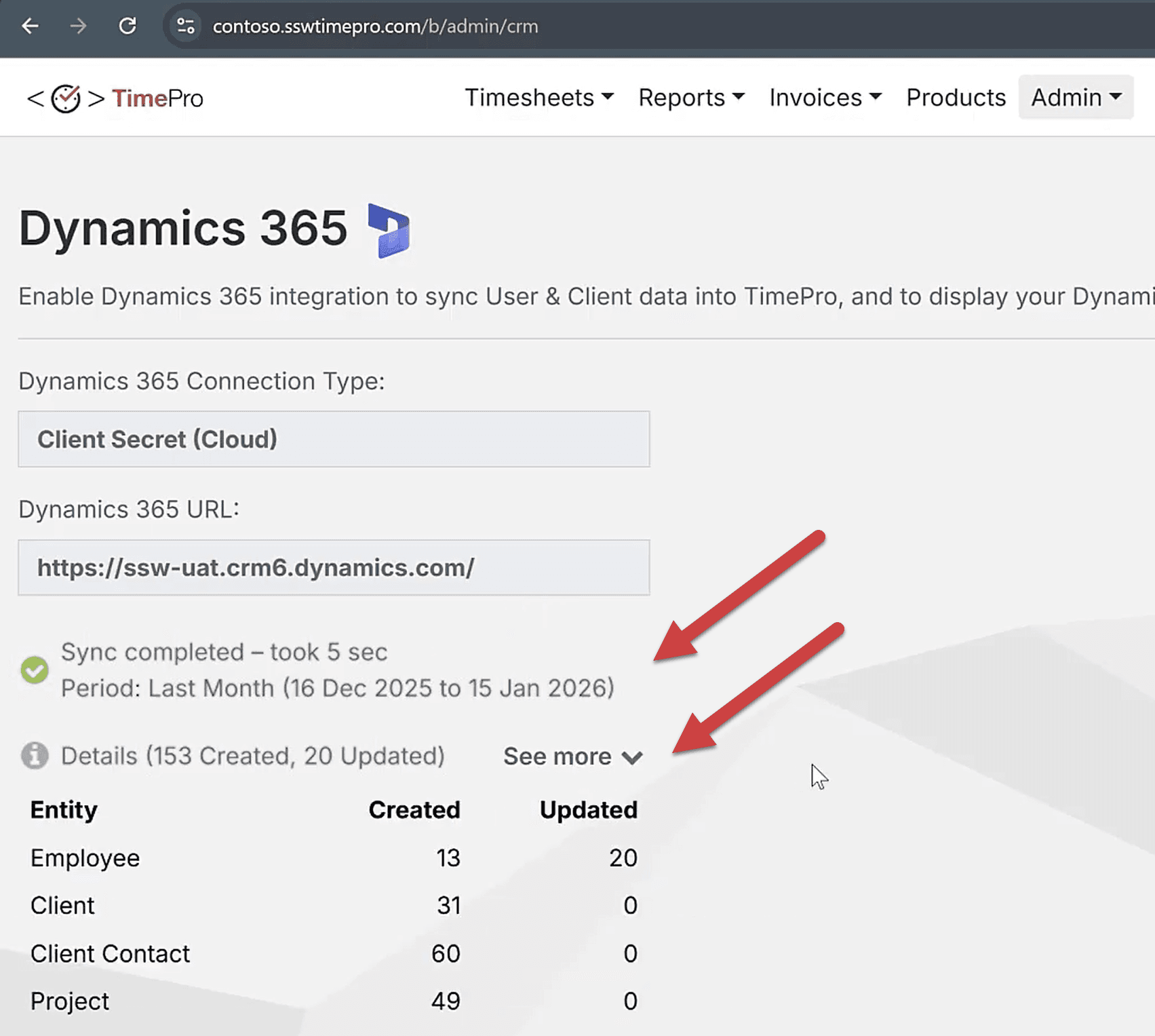Select the Client row label
1155x1036 pixels.
point(62,906)
